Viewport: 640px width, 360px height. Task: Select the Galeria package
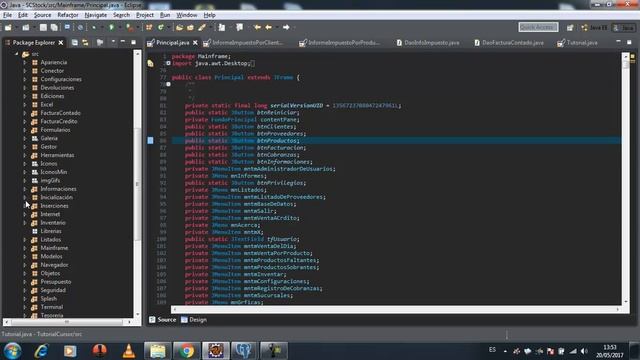pyautogui.click(x=49, y=138)
